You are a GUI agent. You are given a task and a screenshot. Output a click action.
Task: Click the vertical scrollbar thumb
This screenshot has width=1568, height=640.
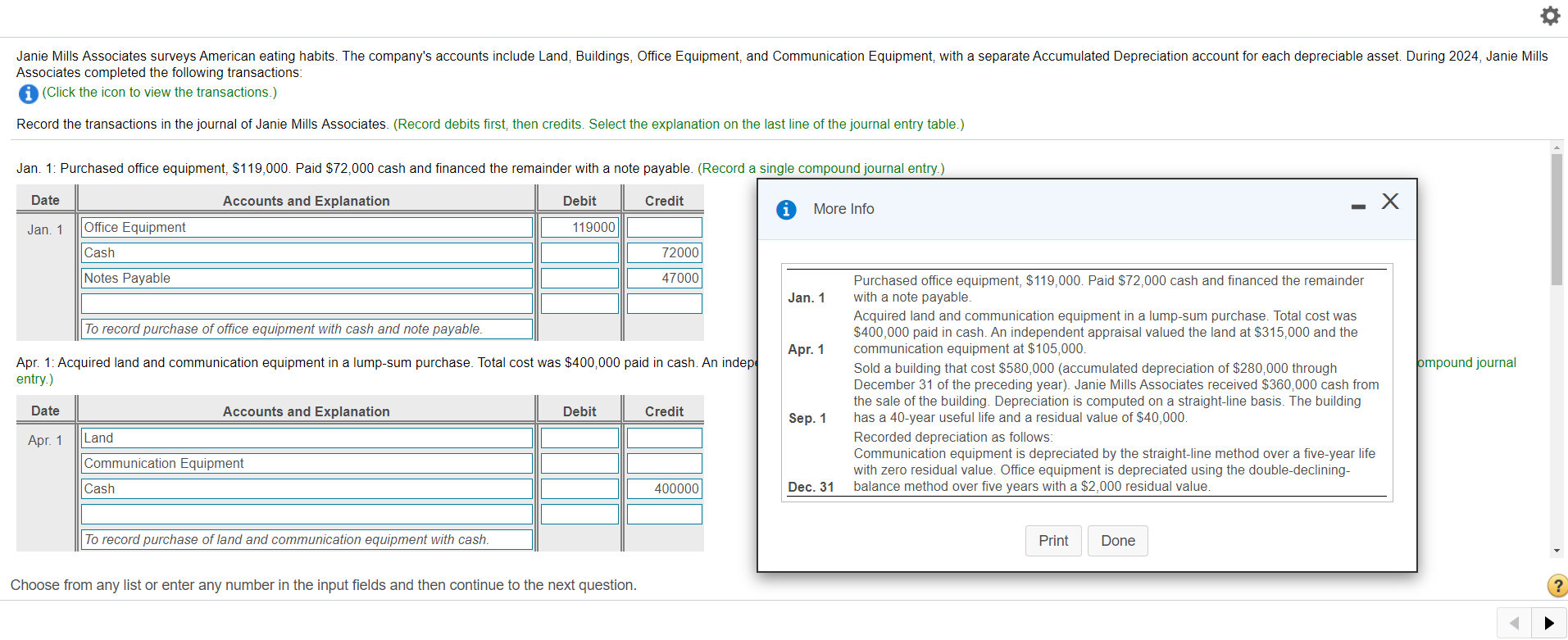[1557, 220]
